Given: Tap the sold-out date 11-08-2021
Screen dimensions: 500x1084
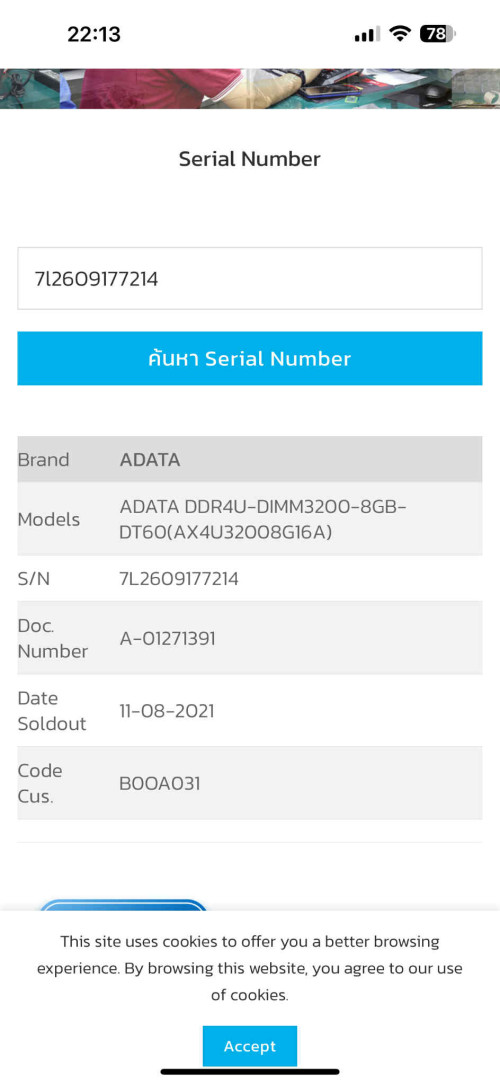Looking at the screenshot, I should (167, 711).
